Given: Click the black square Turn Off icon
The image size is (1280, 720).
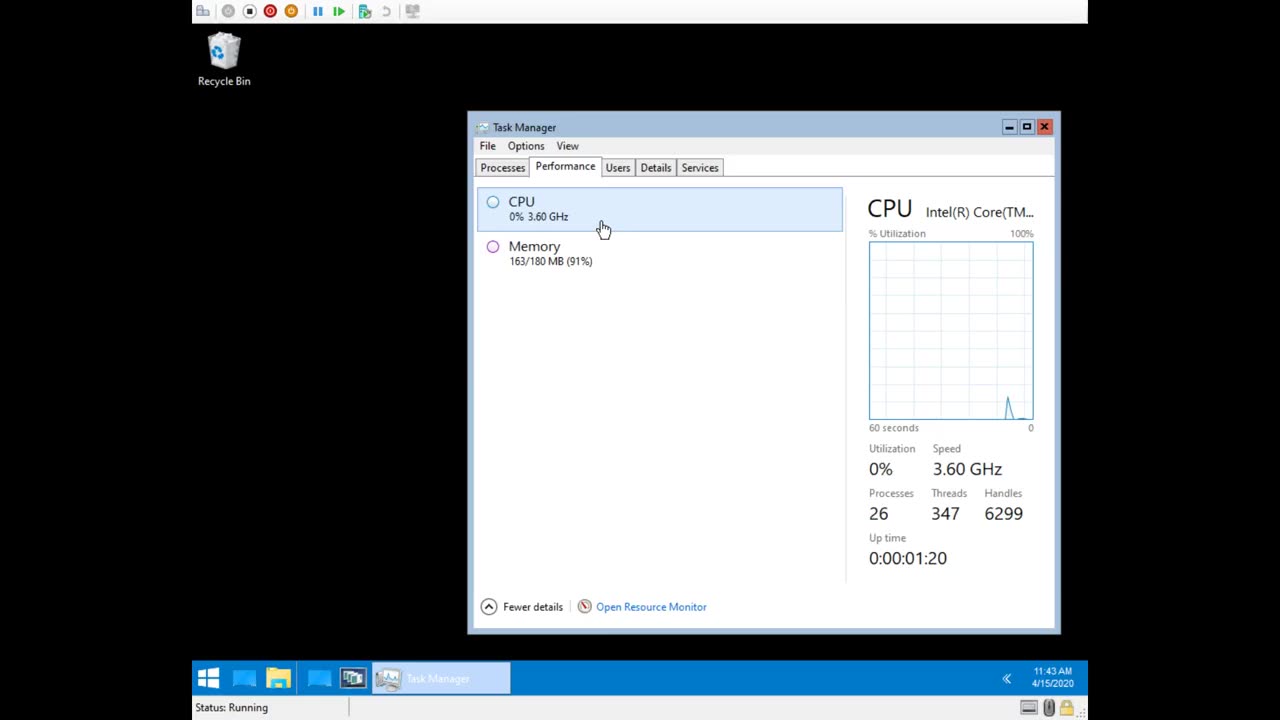Looking at the screenshot, I should [249, 11].
